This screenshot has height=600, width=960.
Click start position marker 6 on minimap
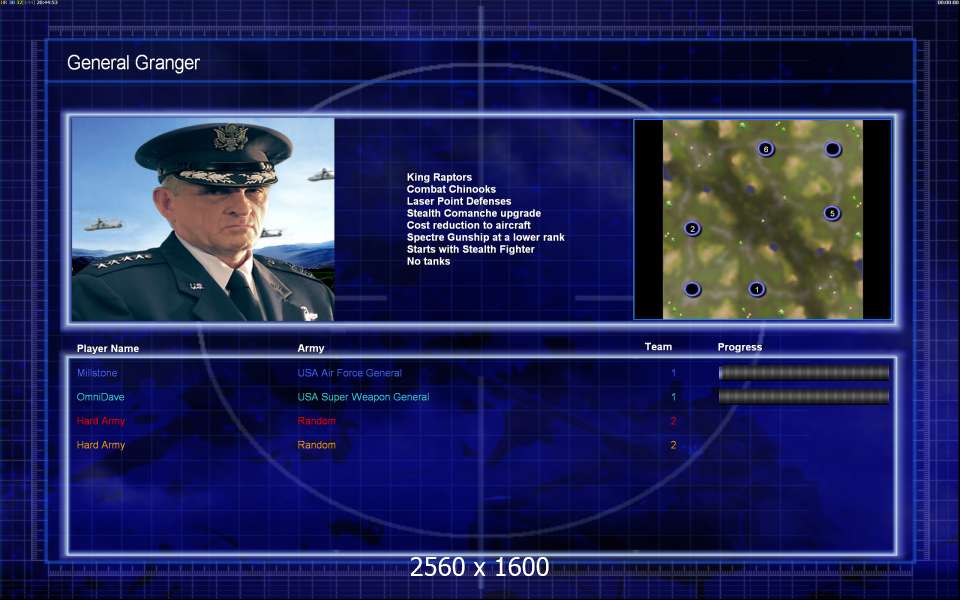(x=765, y=149)
